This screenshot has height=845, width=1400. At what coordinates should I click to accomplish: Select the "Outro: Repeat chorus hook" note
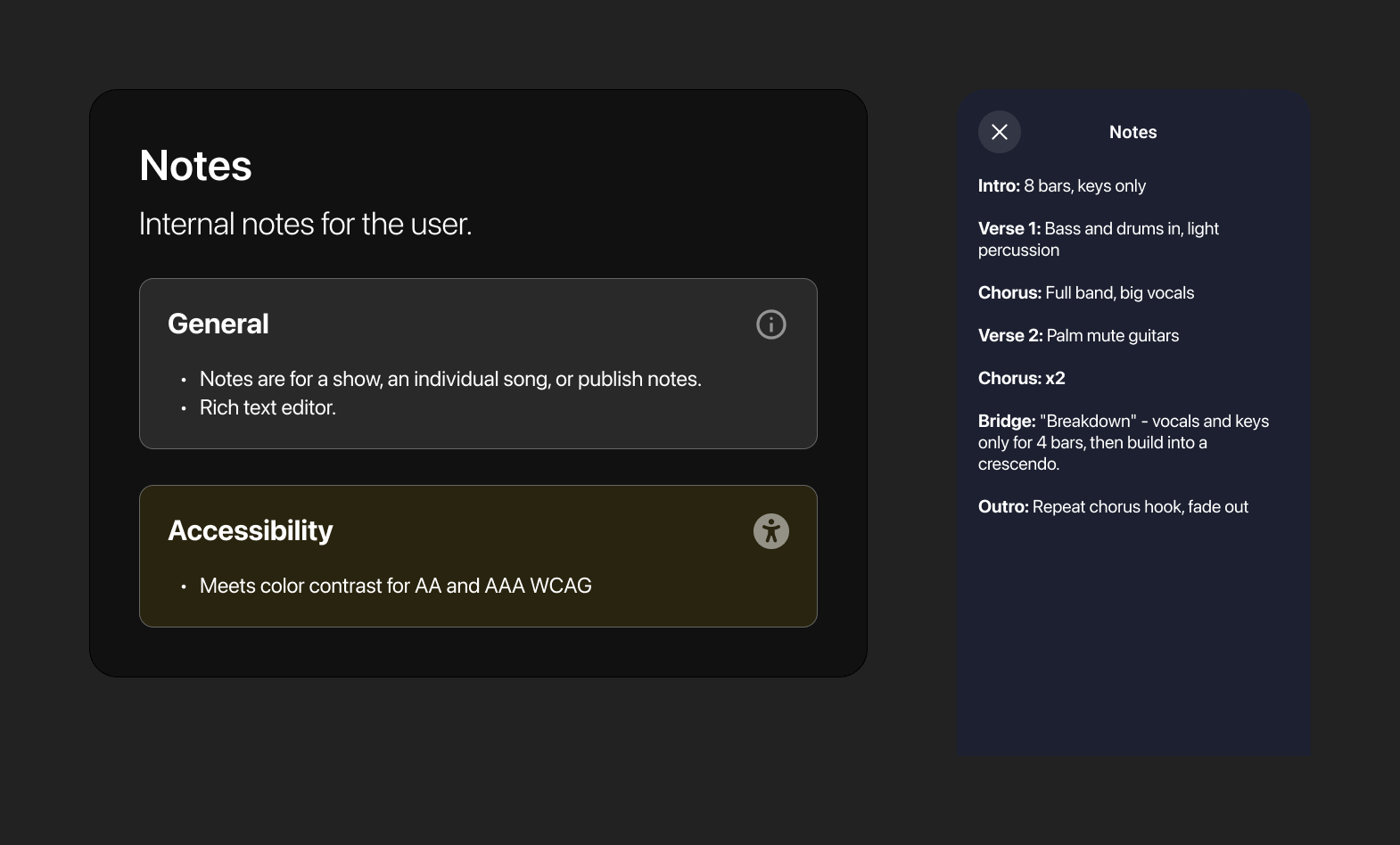1112,506
